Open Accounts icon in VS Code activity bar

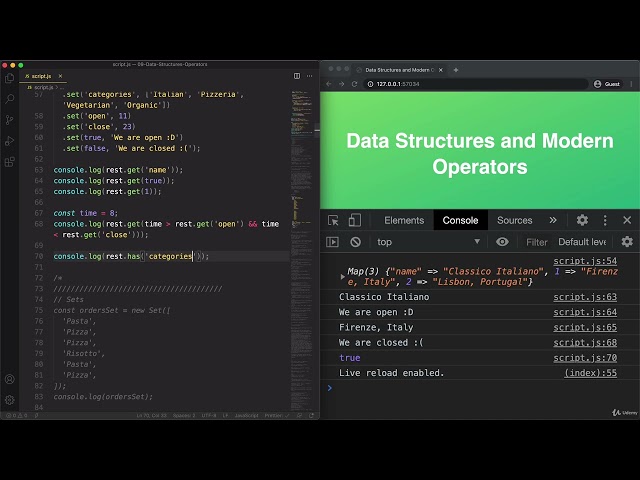coord(9,379)
